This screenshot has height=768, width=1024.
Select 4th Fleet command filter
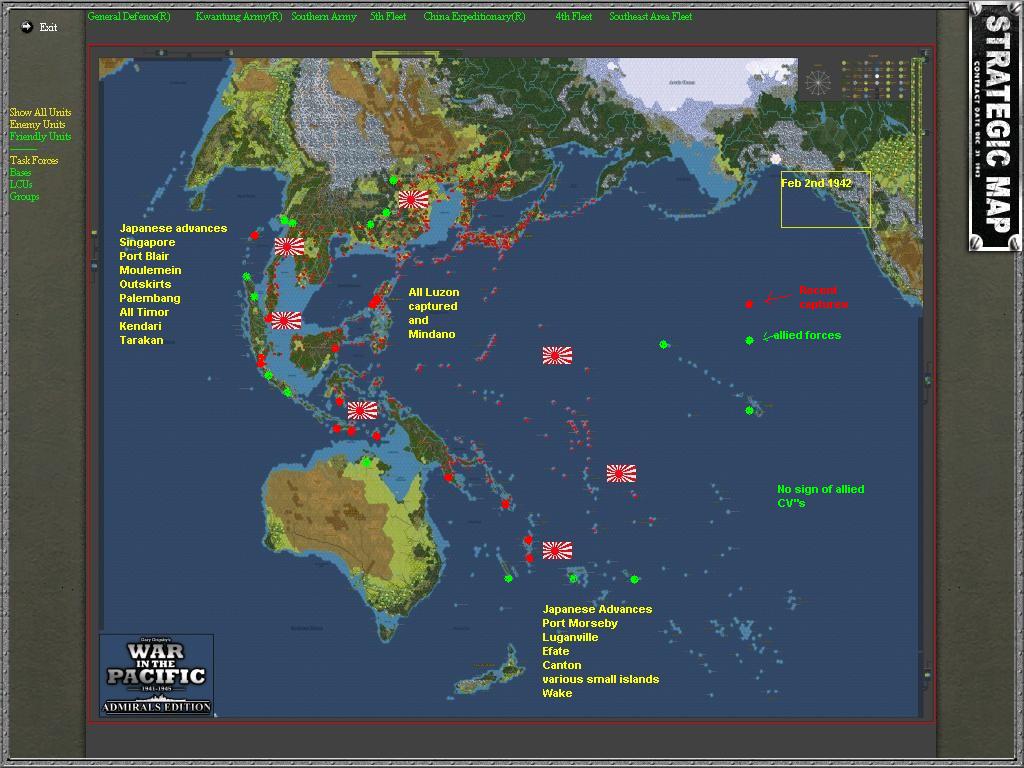[573, 16]
